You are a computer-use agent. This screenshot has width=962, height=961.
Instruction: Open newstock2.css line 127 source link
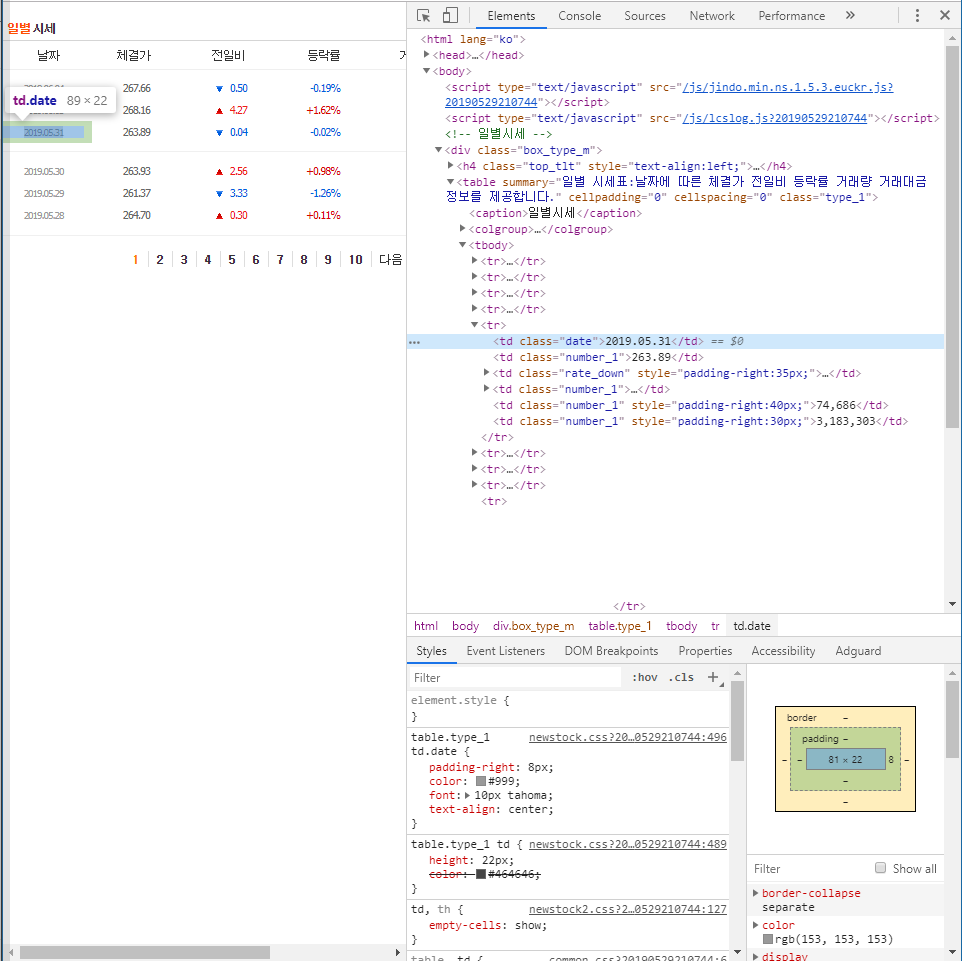628,909
